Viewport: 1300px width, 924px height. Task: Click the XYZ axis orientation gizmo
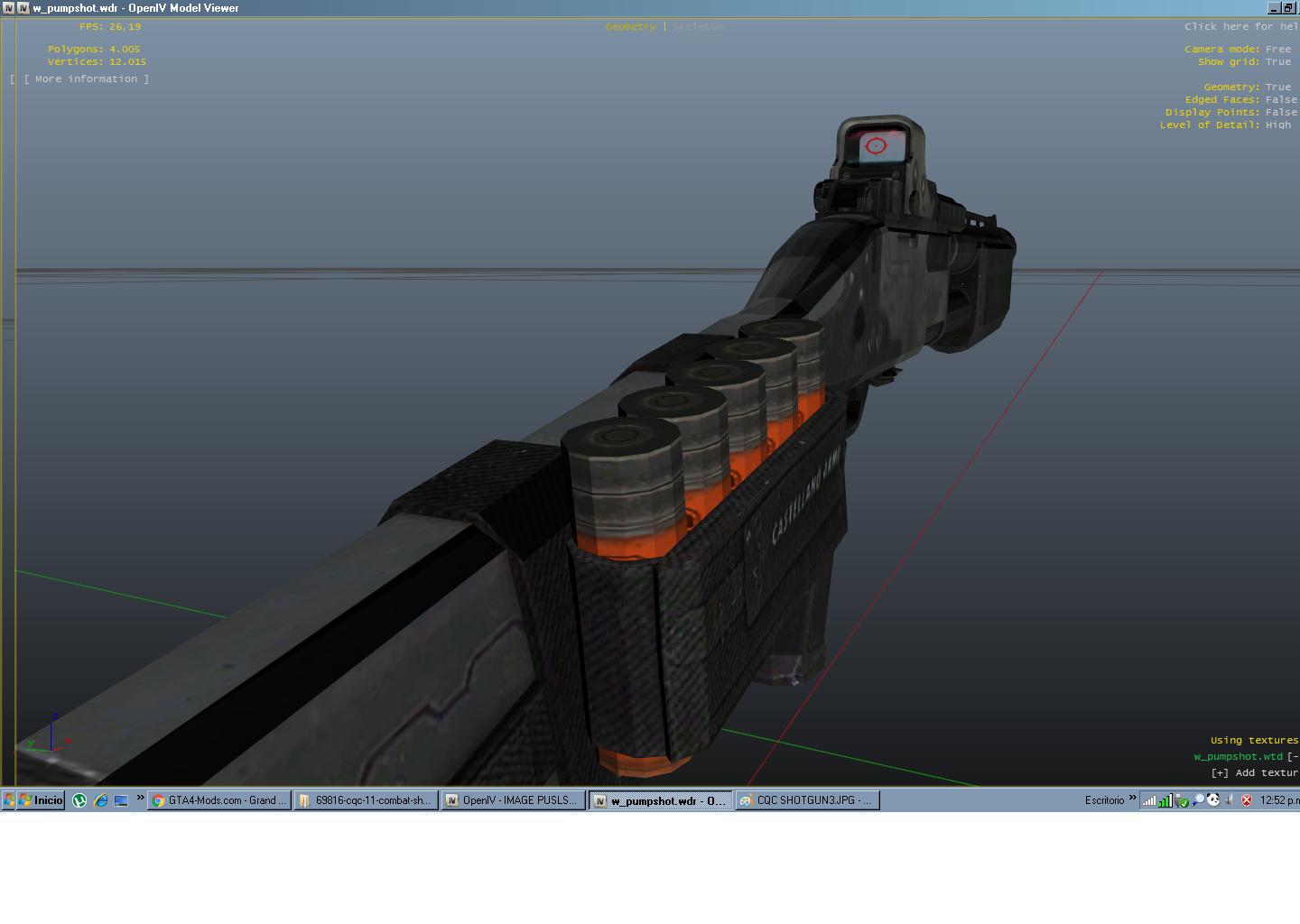tap(50, 733)
